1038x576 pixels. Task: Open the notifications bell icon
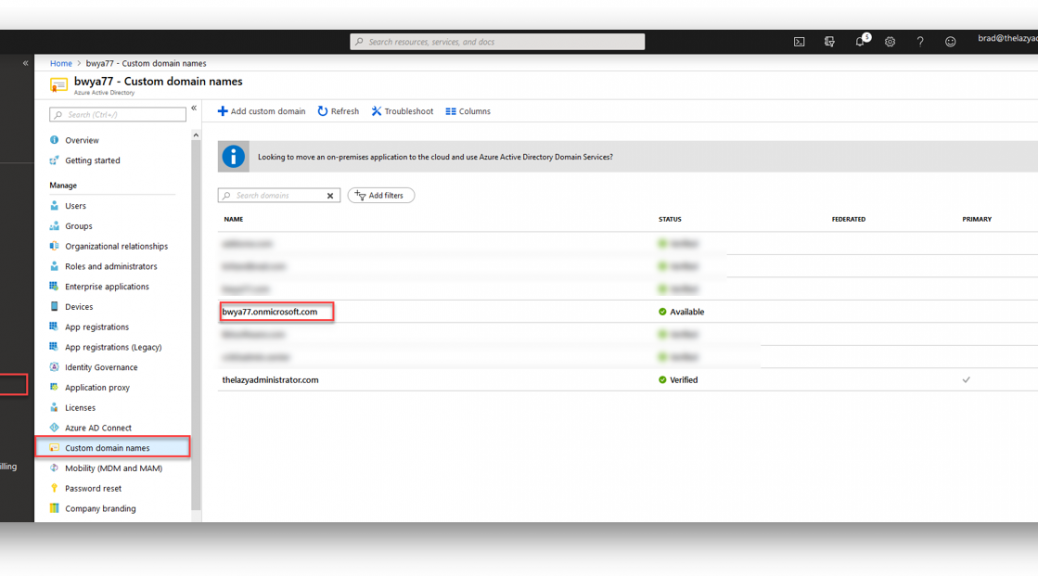point(860,42)
